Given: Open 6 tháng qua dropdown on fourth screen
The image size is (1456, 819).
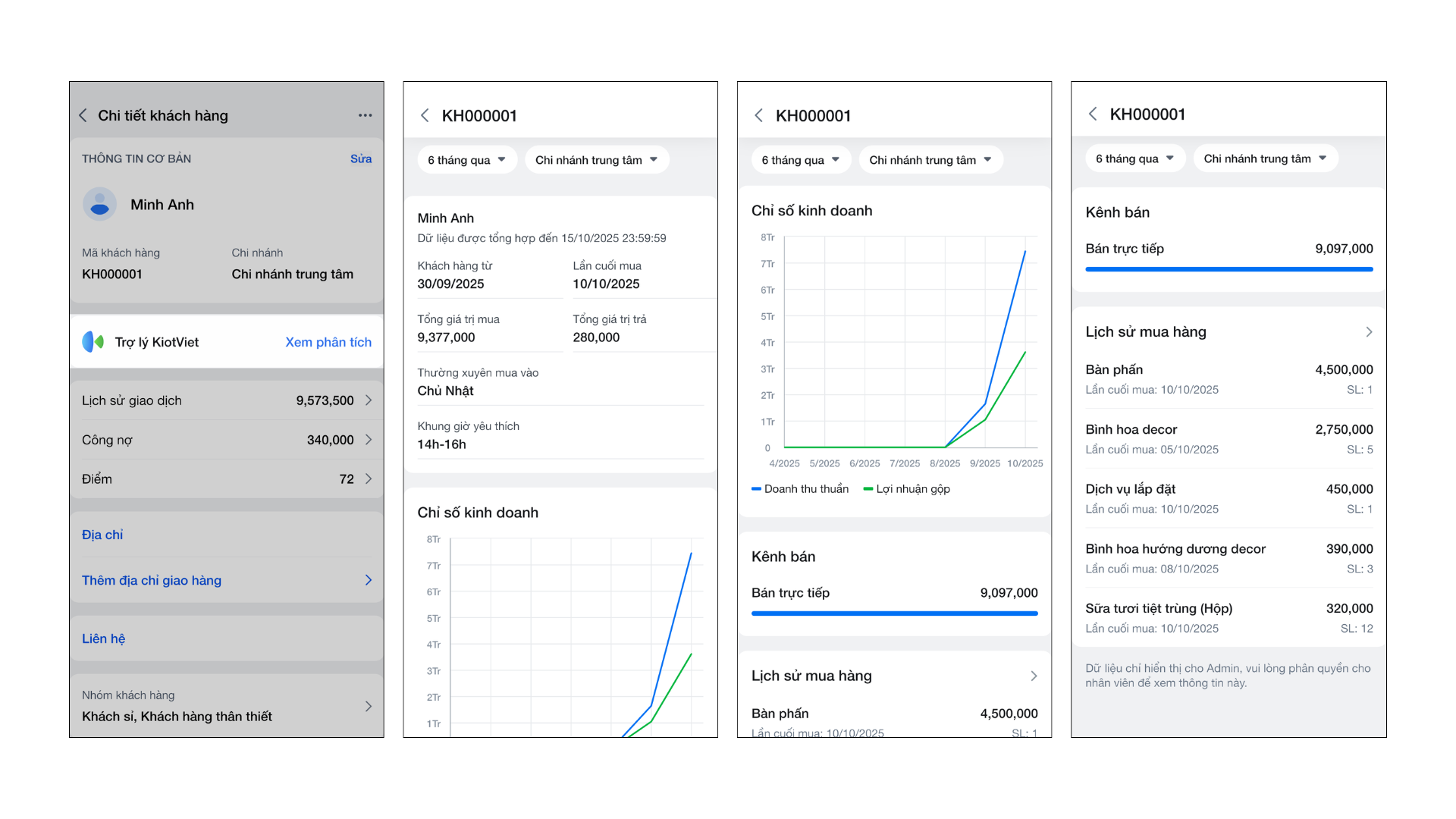Looking at the screenshot, I should pyautogui.click(x=1134, y=158).
